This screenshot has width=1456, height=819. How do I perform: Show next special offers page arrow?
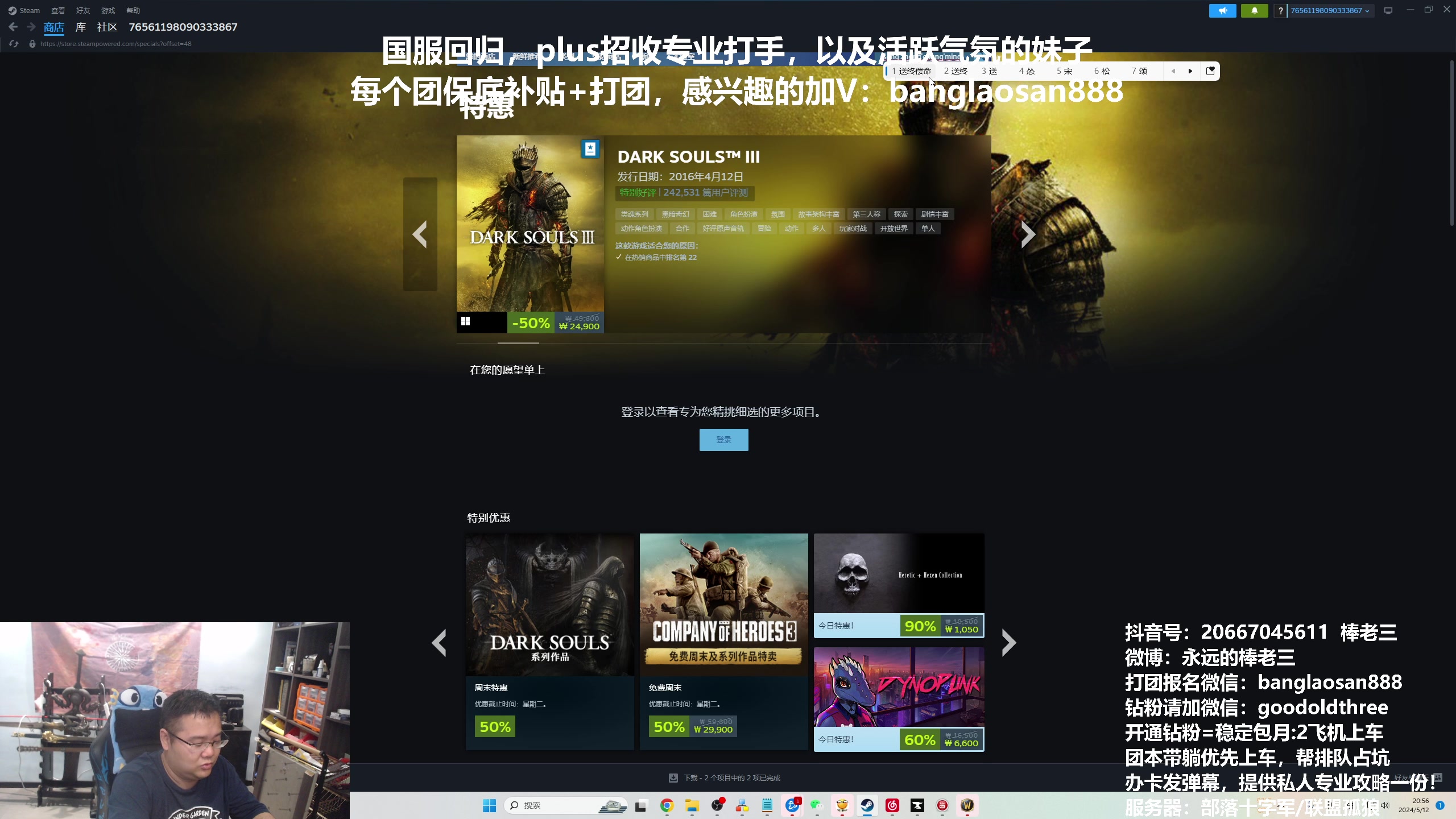pos(1008,643)
